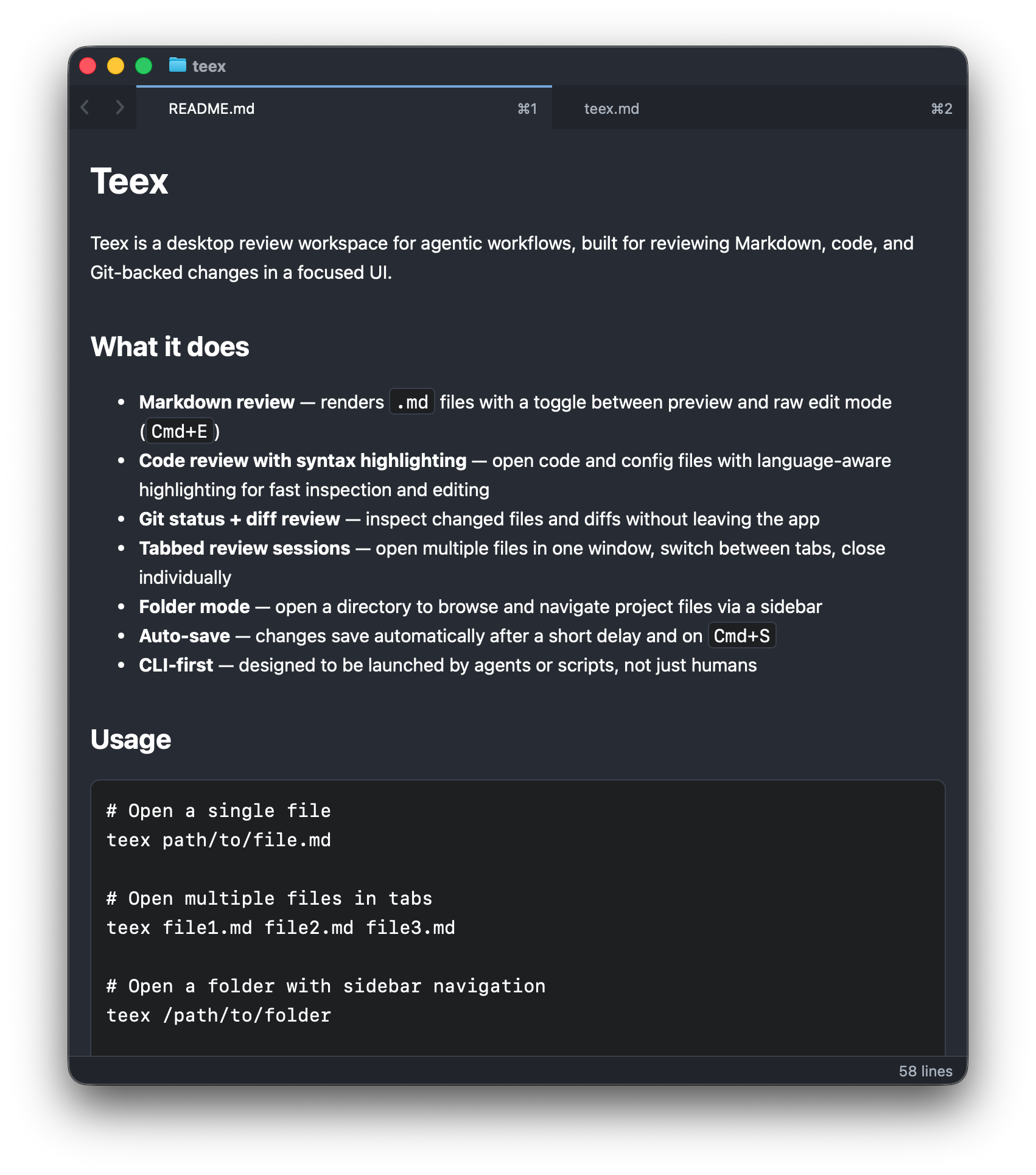Image resolution: width=1036 pixels, height=1175 pixels.
Task: Minimize the window using the yellow button
Action: 116,66
